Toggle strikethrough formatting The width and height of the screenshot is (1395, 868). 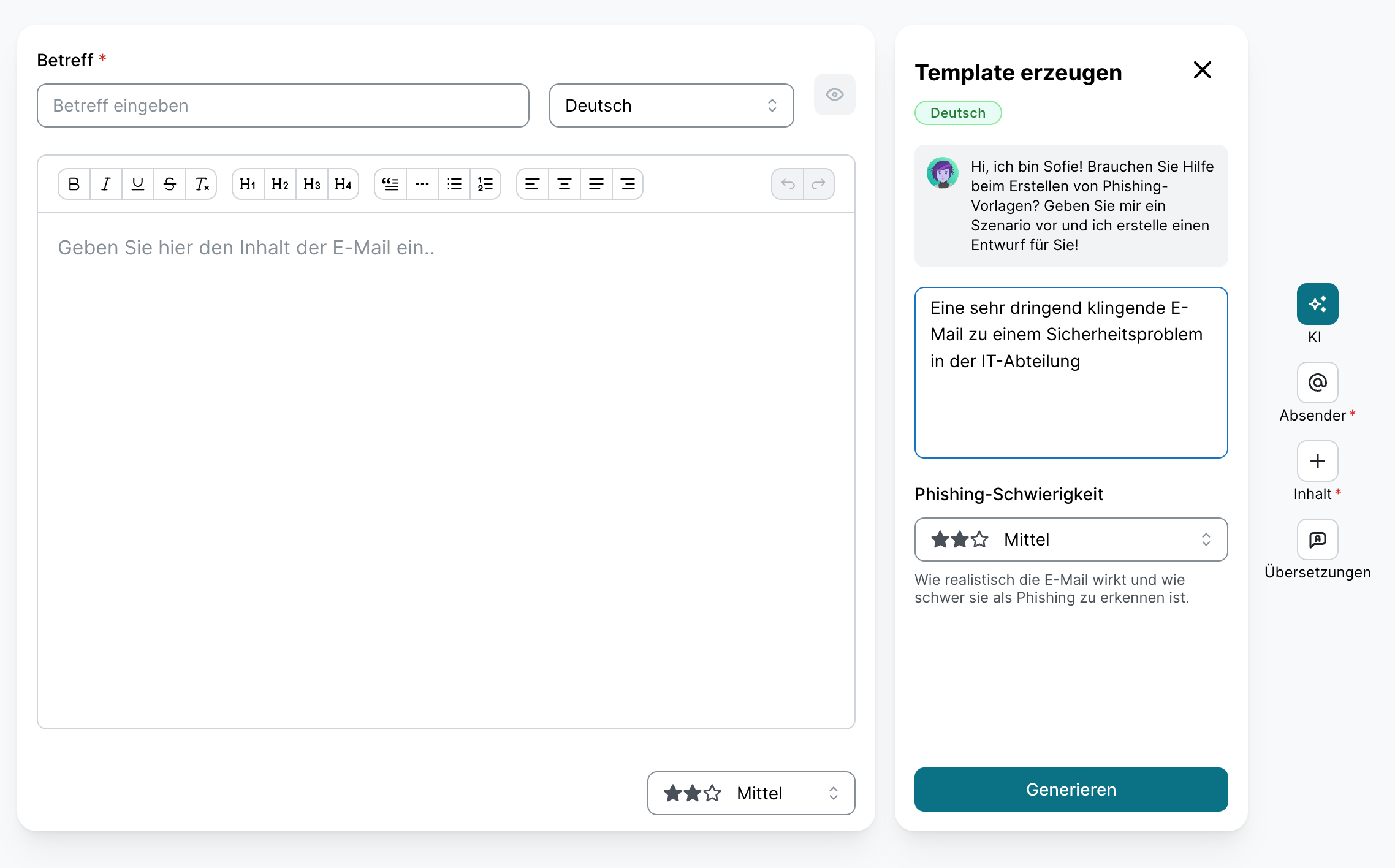170,184
